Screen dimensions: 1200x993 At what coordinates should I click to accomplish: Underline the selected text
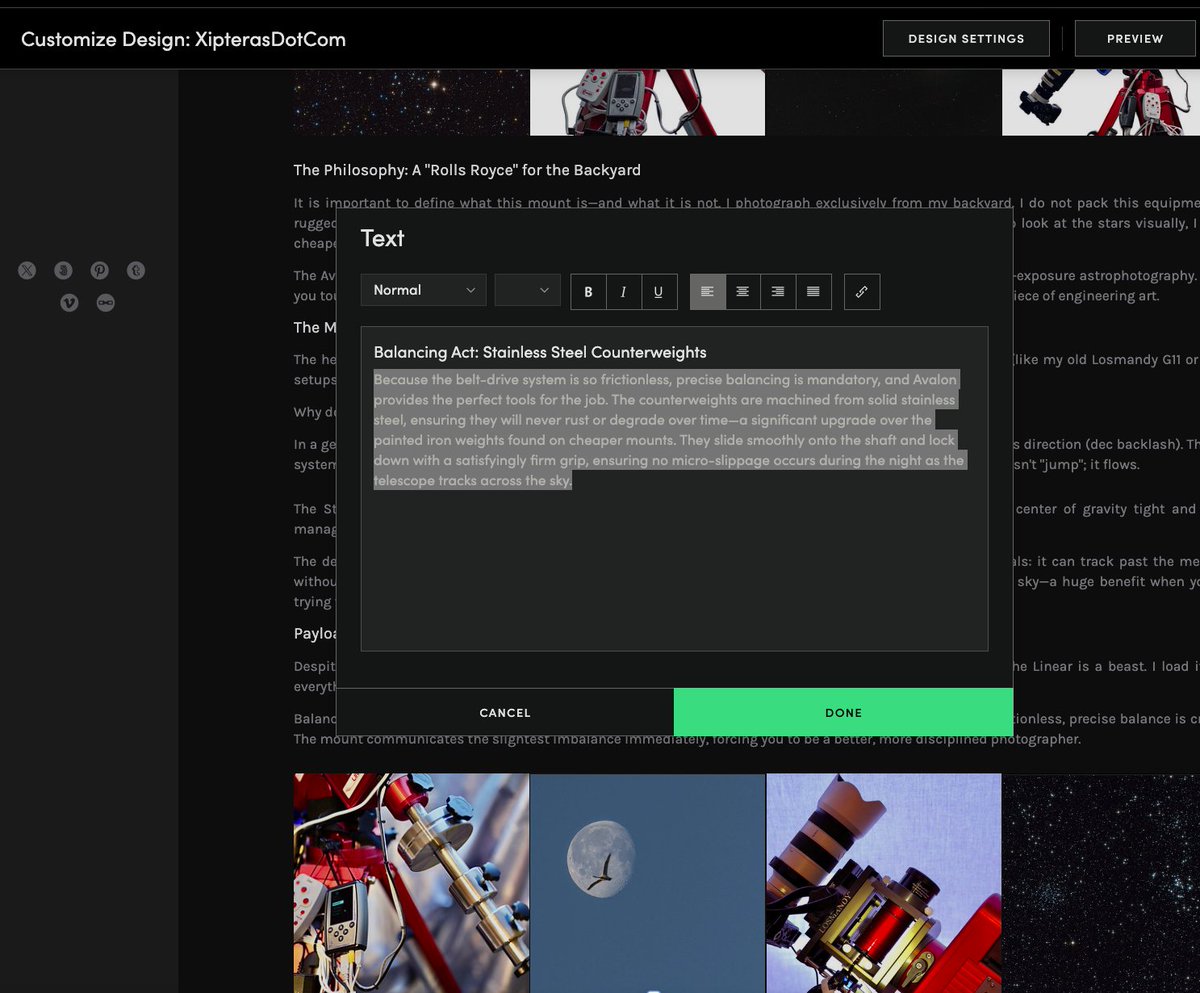pos(658,291)
